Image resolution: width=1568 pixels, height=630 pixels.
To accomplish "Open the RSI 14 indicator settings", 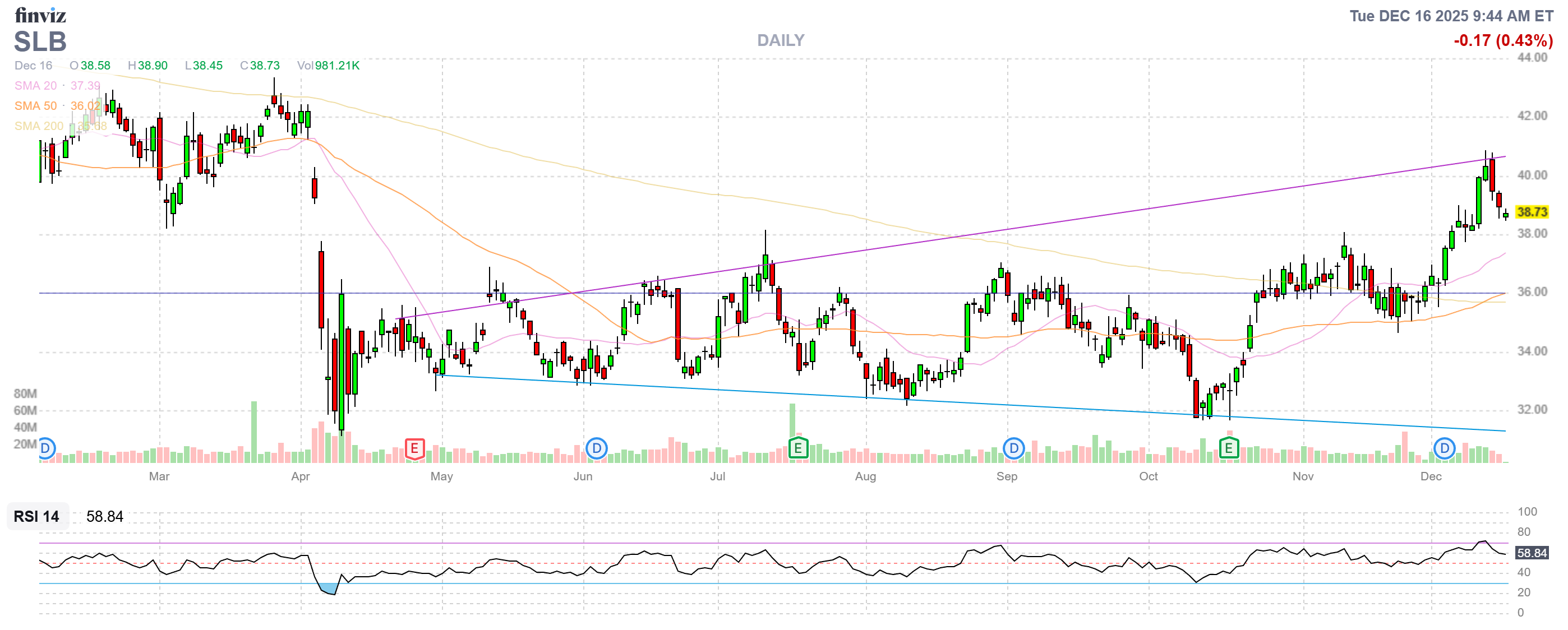I will [x=36, y=516].
